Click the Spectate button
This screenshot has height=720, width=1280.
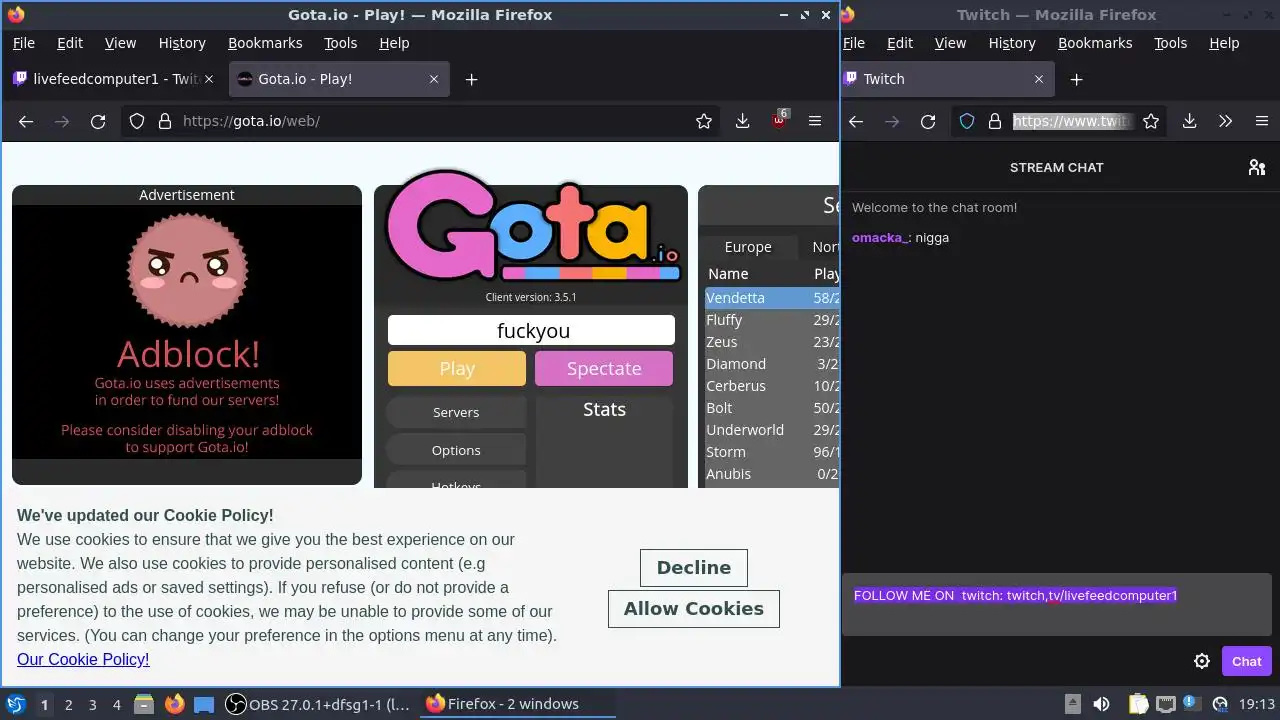(x=604, y=368)
